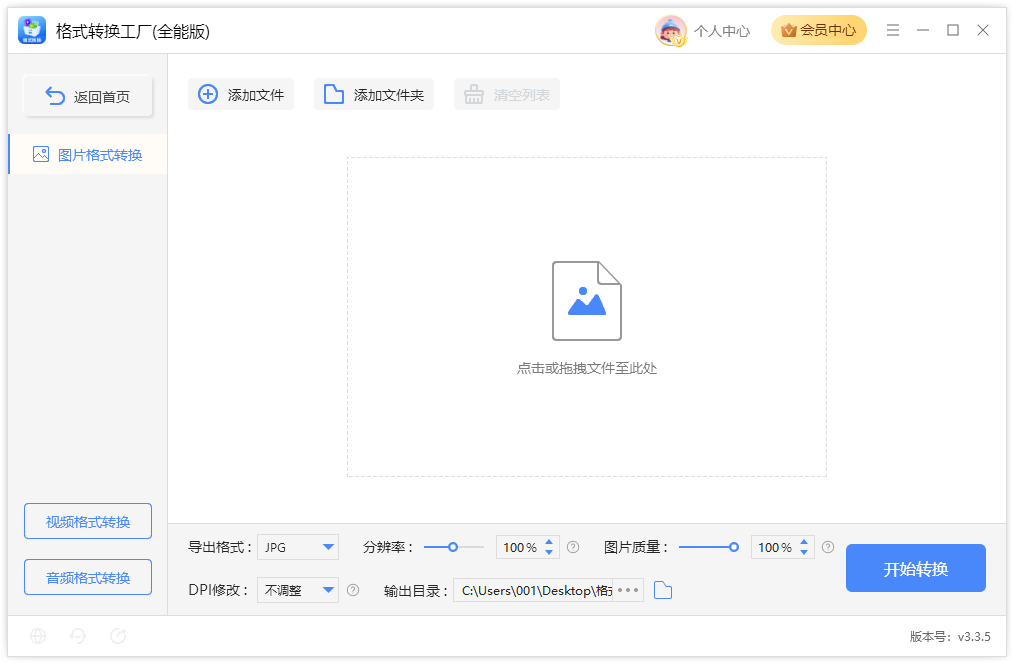The image size is (1014, 664).
Task: Click the app logo icon in title bar
Action: 32,30
